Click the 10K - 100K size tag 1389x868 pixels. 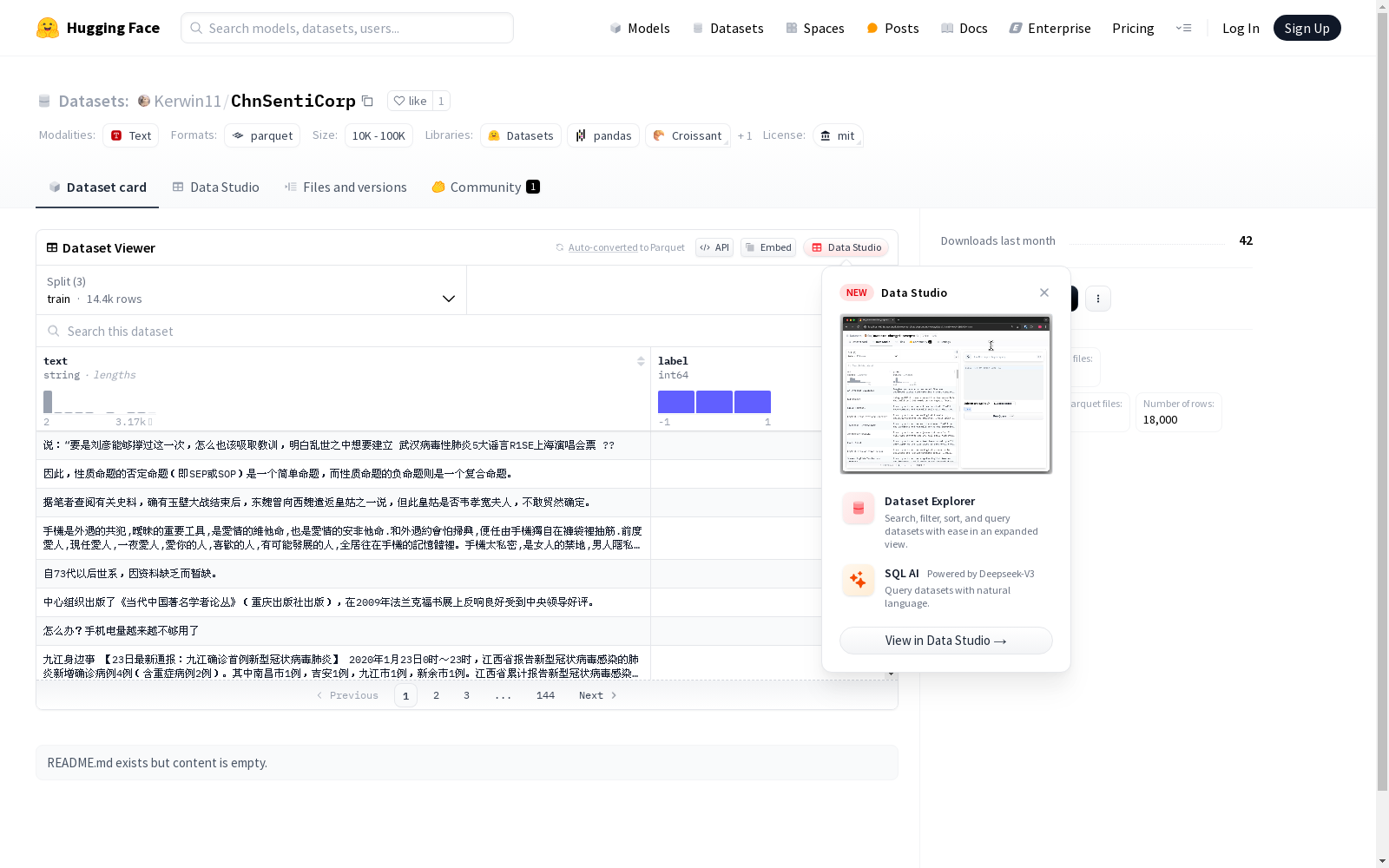point(379,135)
